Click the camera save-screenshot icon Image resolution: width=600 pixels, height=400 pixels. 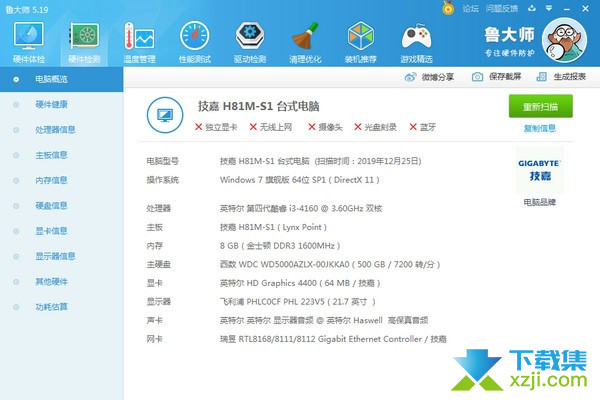pyautogui.click(x=477, y=77)
